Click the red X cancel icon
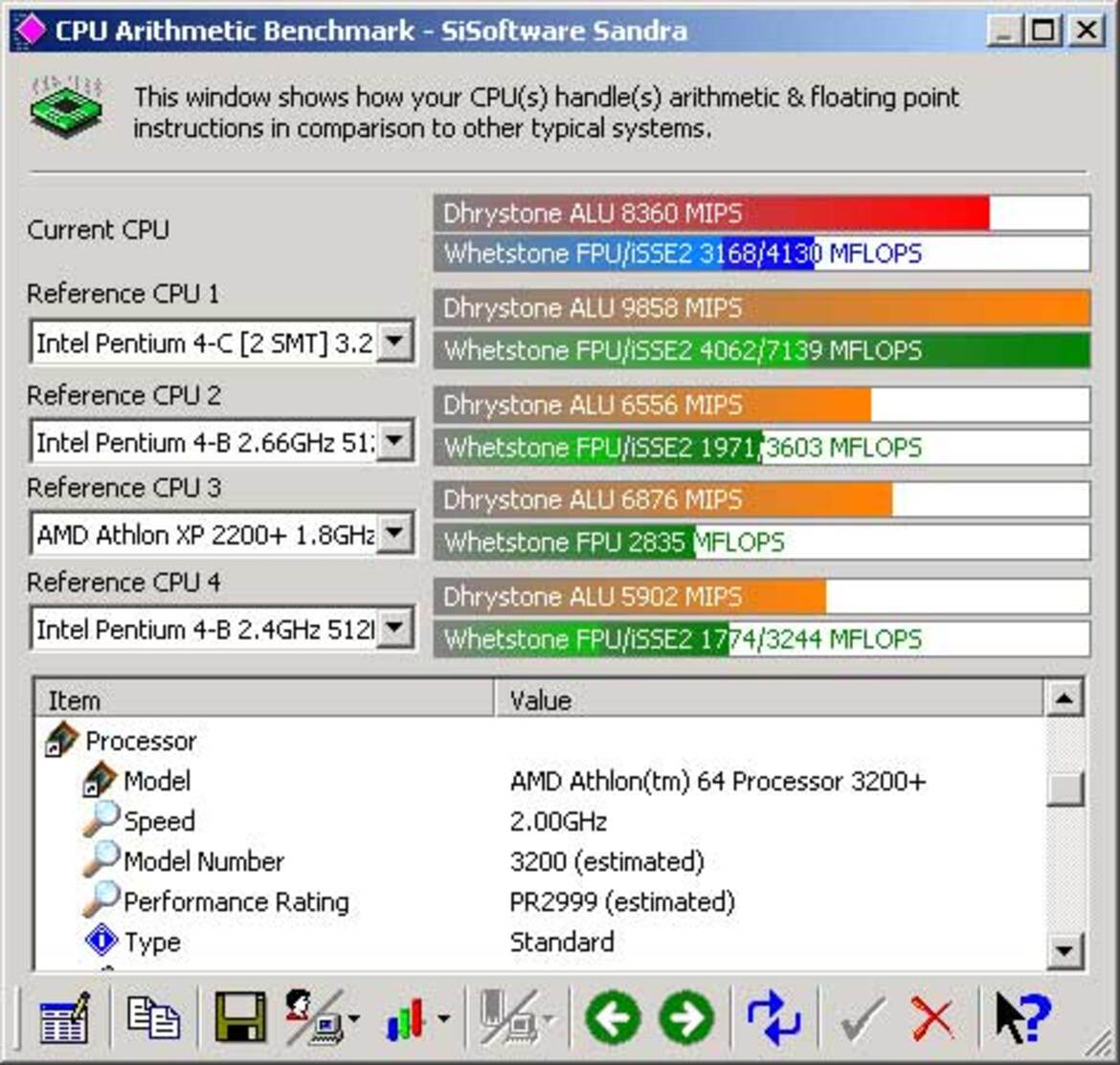 [932, 1018]
